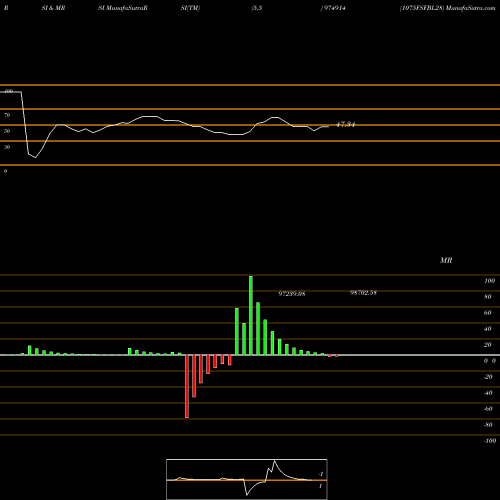Viewport: 500px width, 500px height.
Task: Click the MR panel title
Action: [446, 260]
